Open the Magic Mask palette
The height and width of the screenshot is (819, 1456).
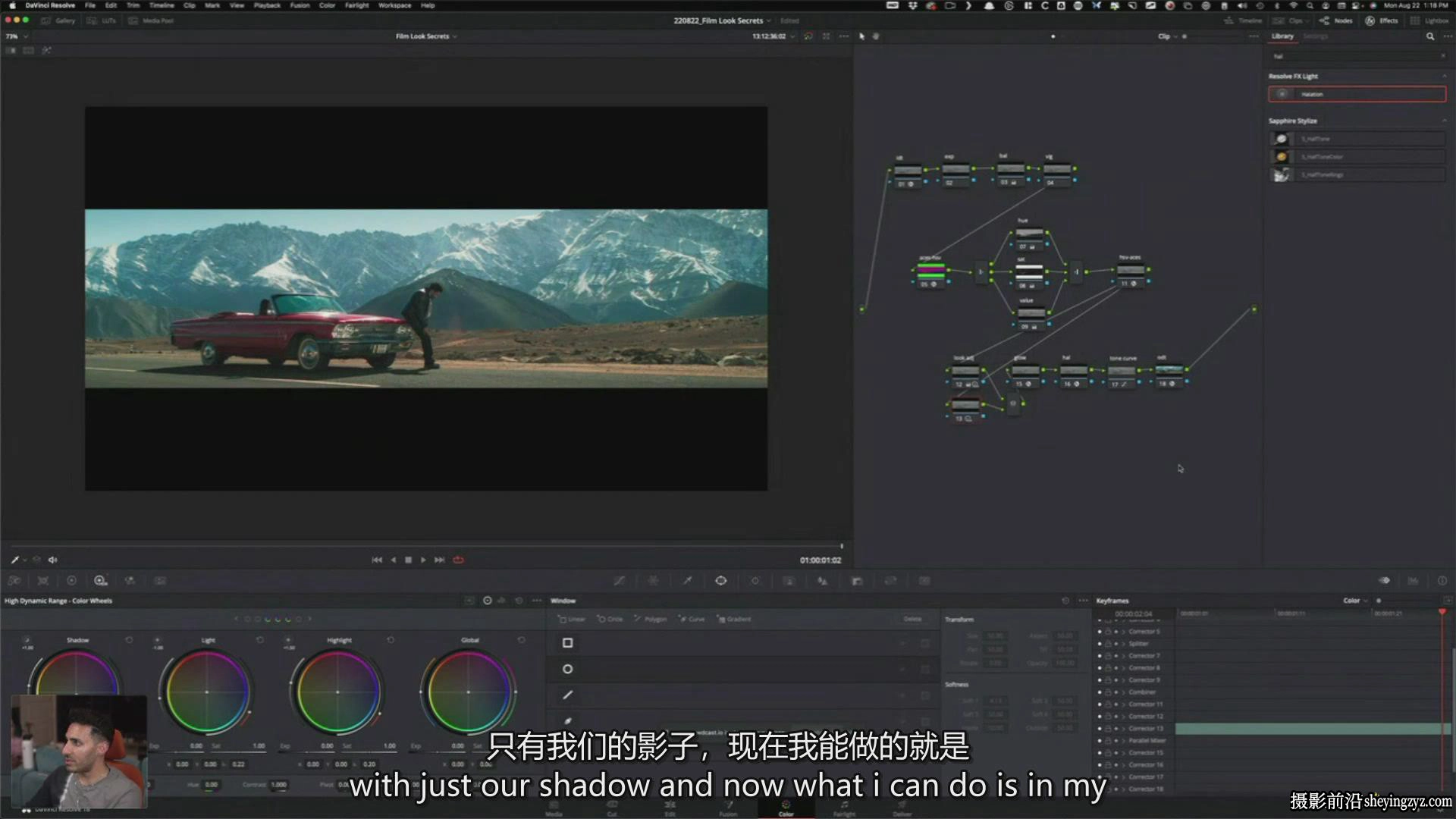(789, 581)
